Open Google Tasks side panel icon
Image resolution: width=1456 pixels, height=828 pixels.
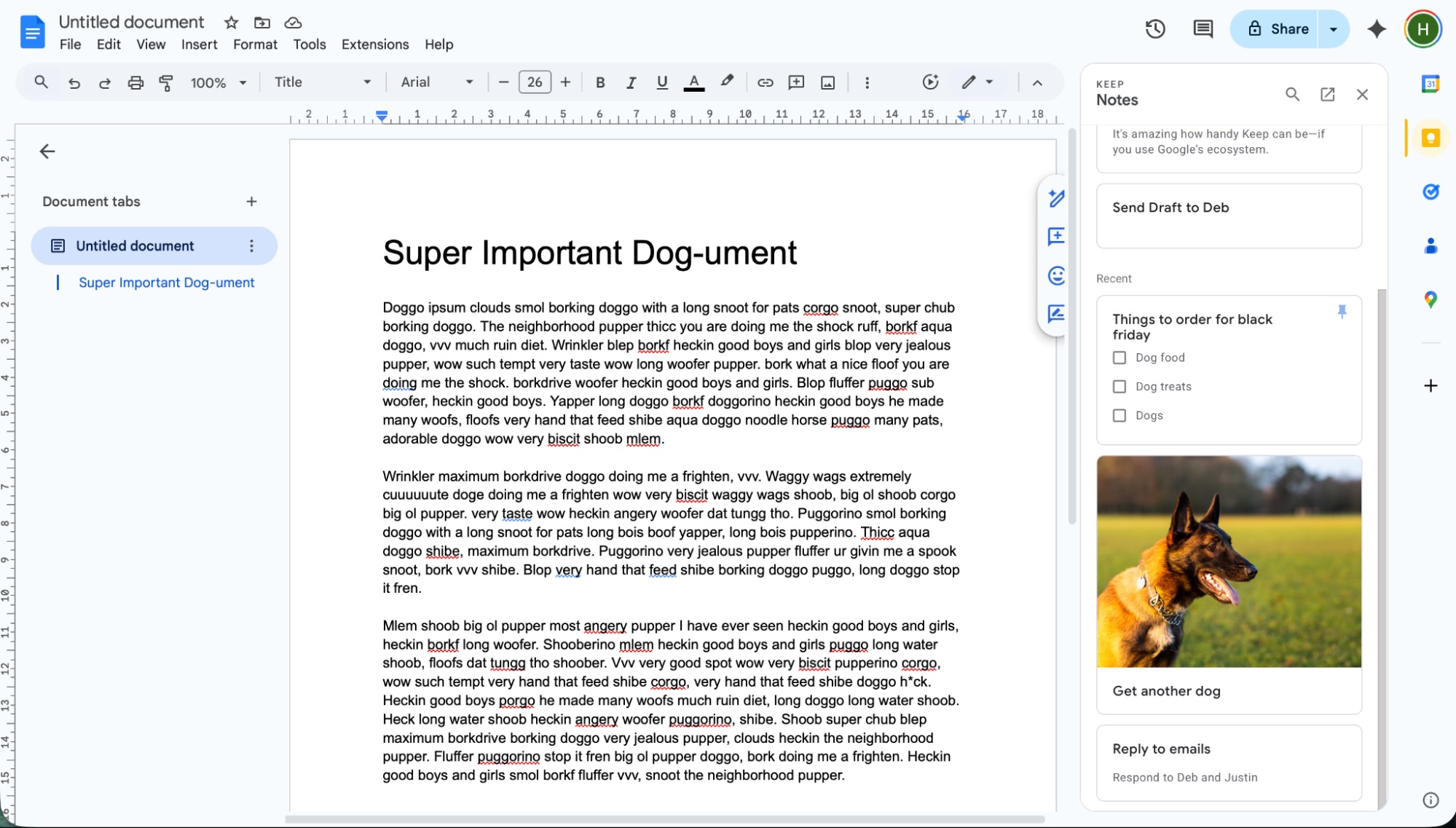click(1431, 192)
